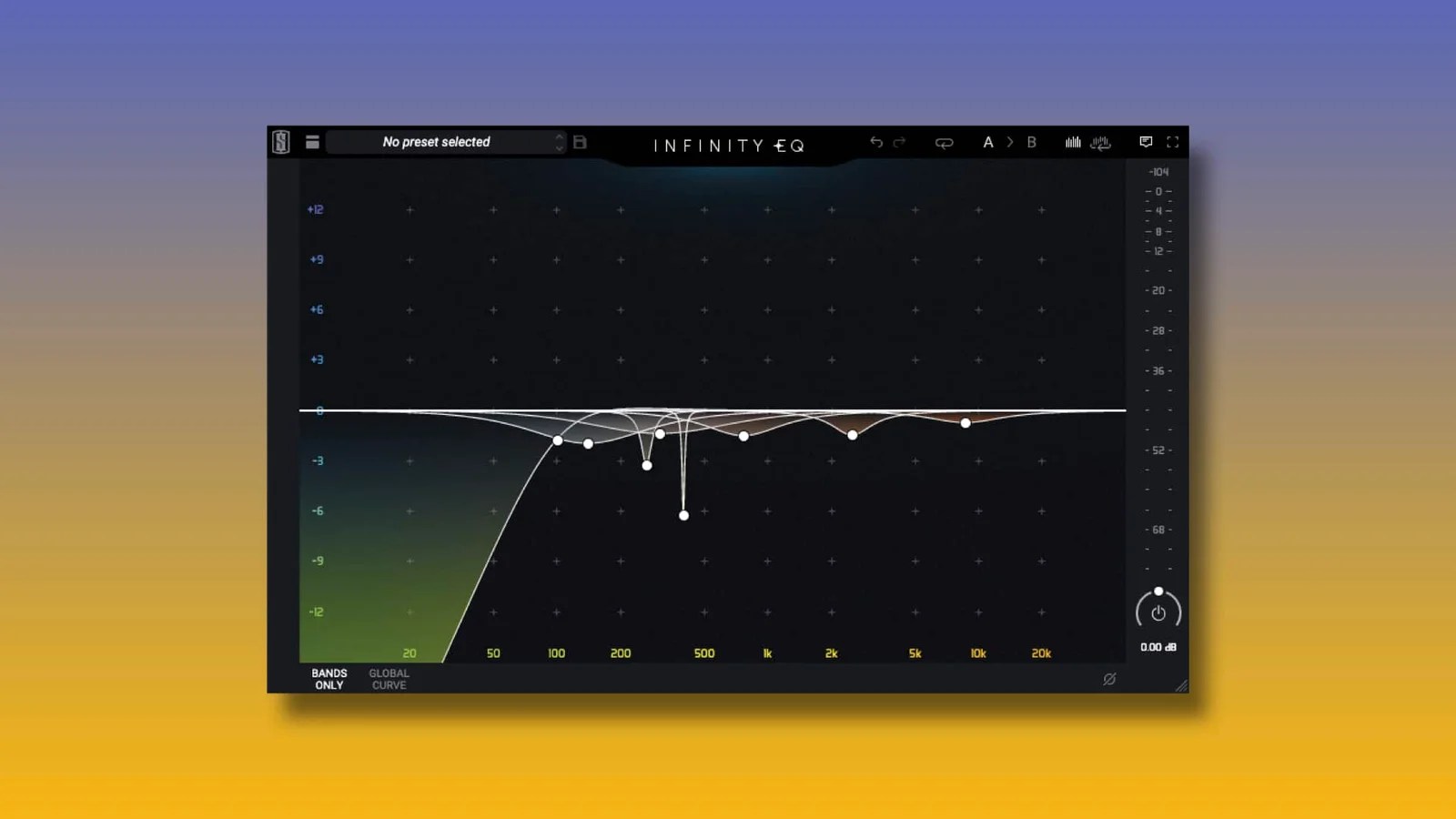Select the EQ band node near 9 kHz
1456x819 pixels.
(x=966, y=423)
